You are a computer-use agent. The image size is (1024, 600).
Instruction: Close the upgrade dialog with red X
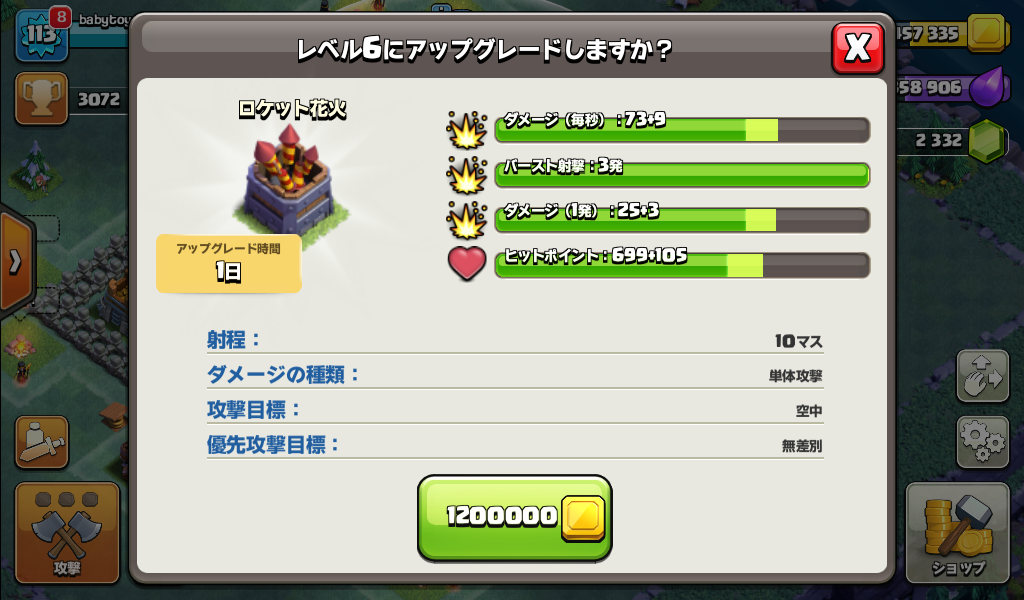[x=857, y=48]
